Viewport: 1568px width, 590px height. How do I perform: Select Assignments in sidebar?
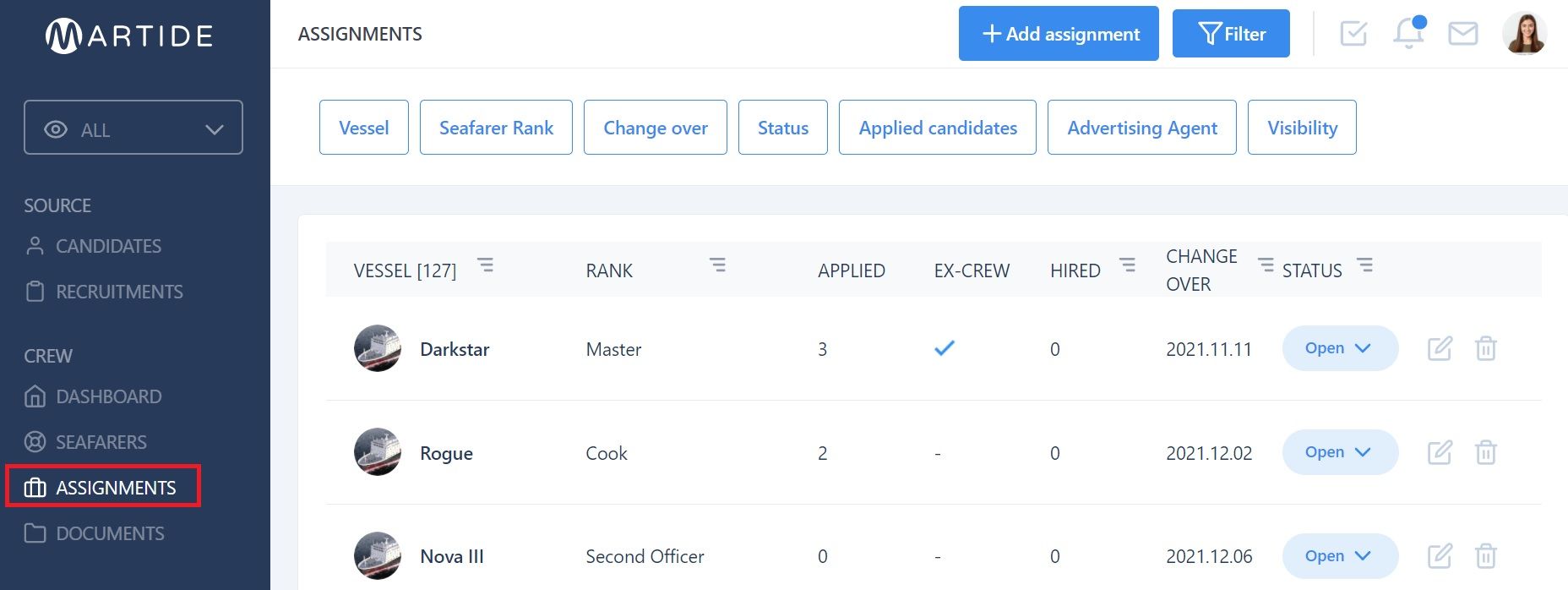pos(103,487)
